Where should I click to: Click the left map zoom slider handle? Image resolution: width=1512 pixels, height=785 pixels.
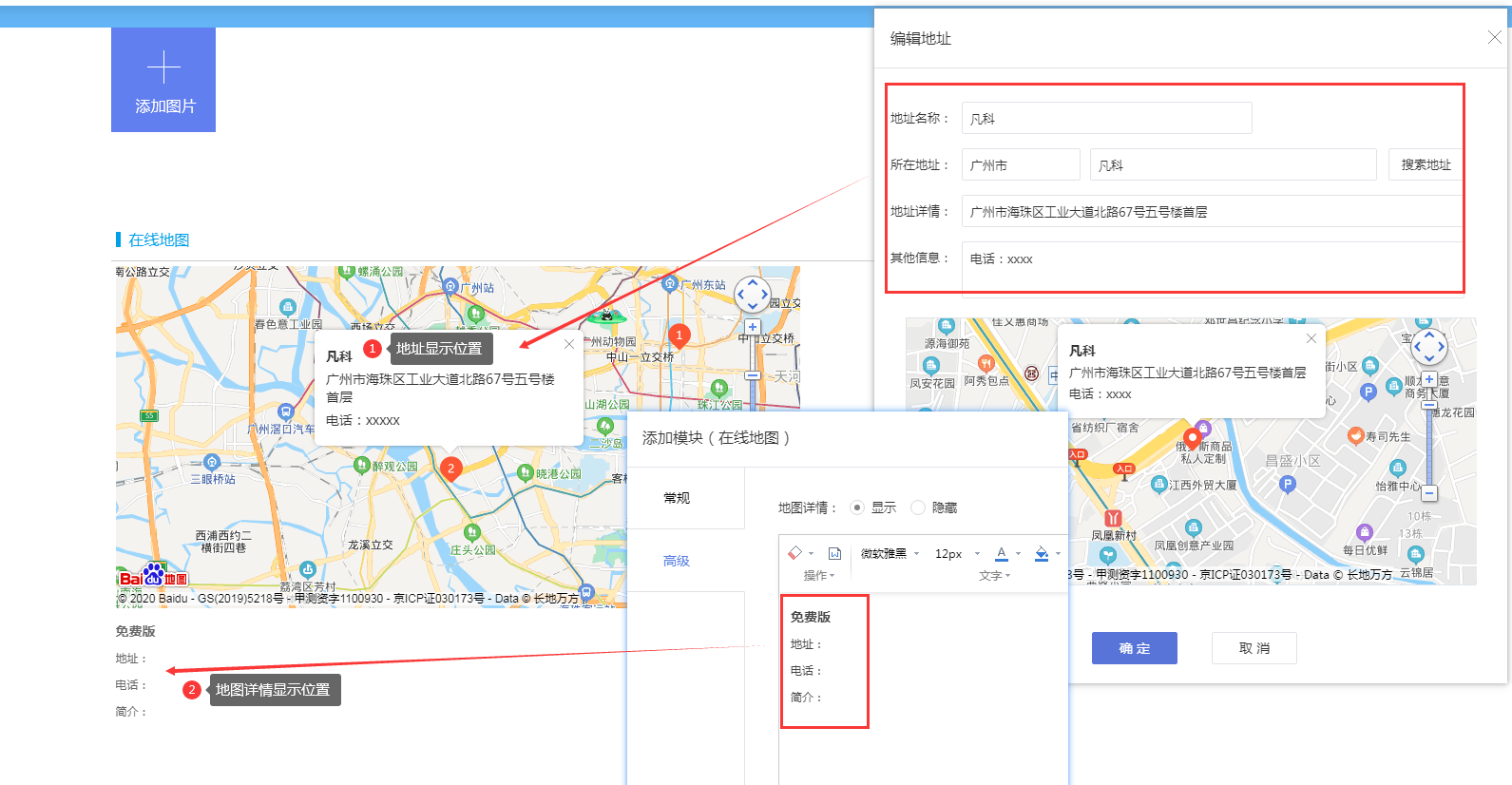click(753, 375)
